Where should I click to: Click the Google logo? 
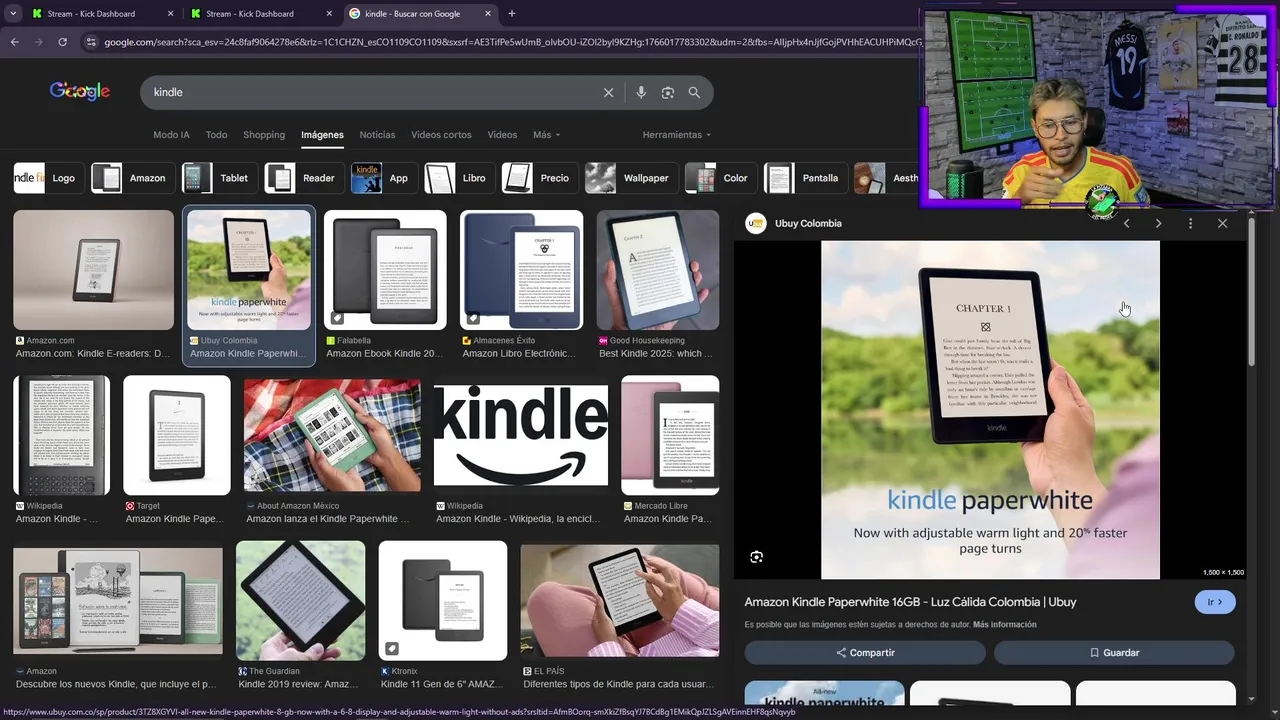80,91
